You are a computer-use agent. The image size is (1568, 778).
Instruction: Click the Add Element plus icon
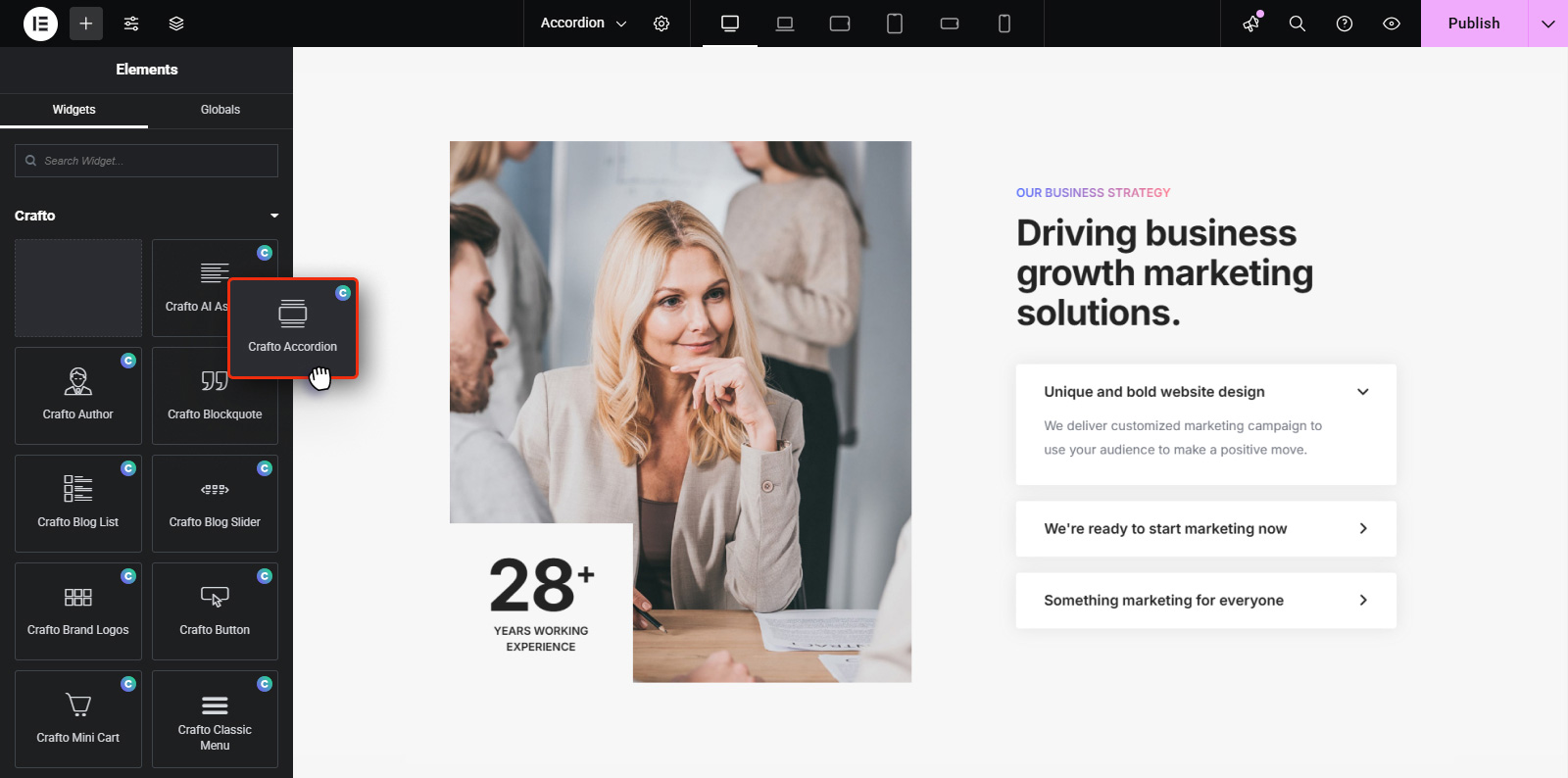(86, 24)
